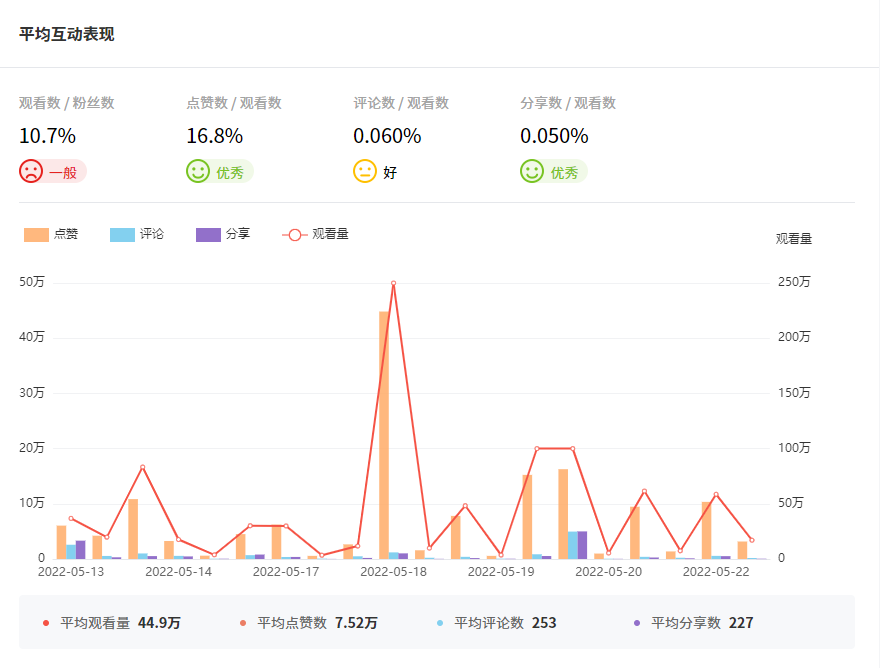Click the red dot beside 平均观看量

coord(46,623)
